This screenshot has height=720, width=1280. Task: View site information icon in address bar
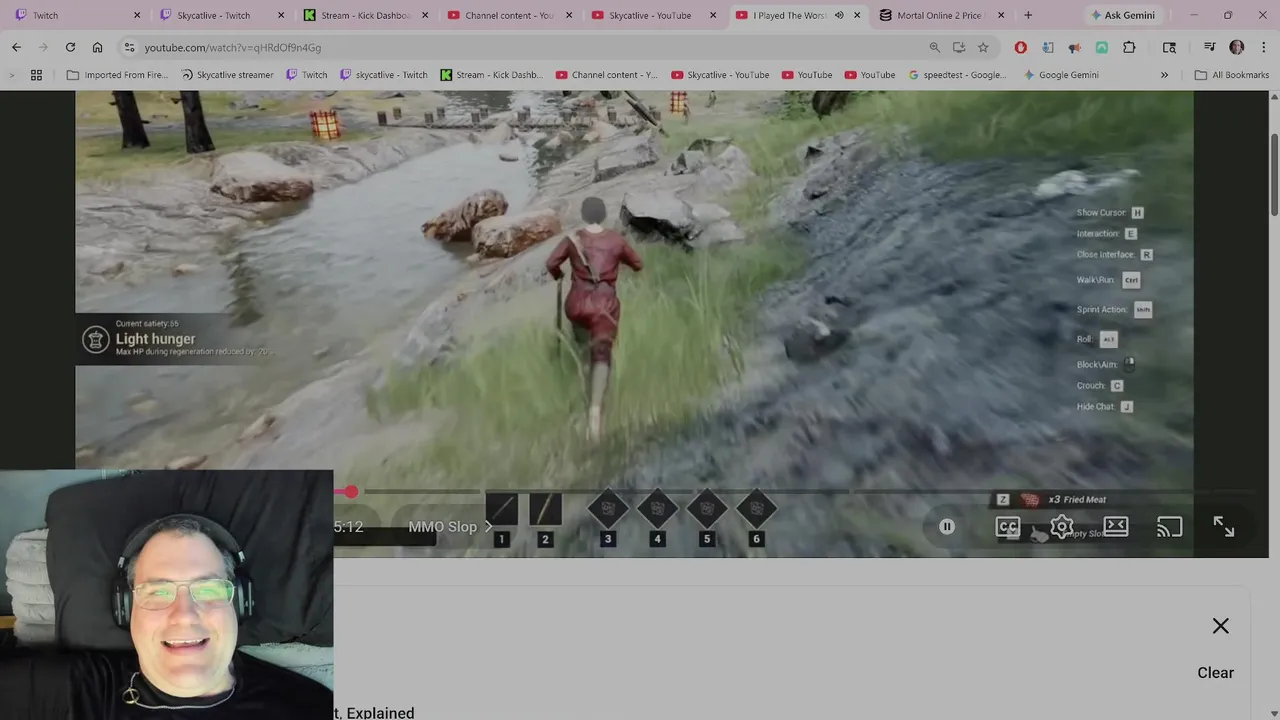[x=129, y=47]
